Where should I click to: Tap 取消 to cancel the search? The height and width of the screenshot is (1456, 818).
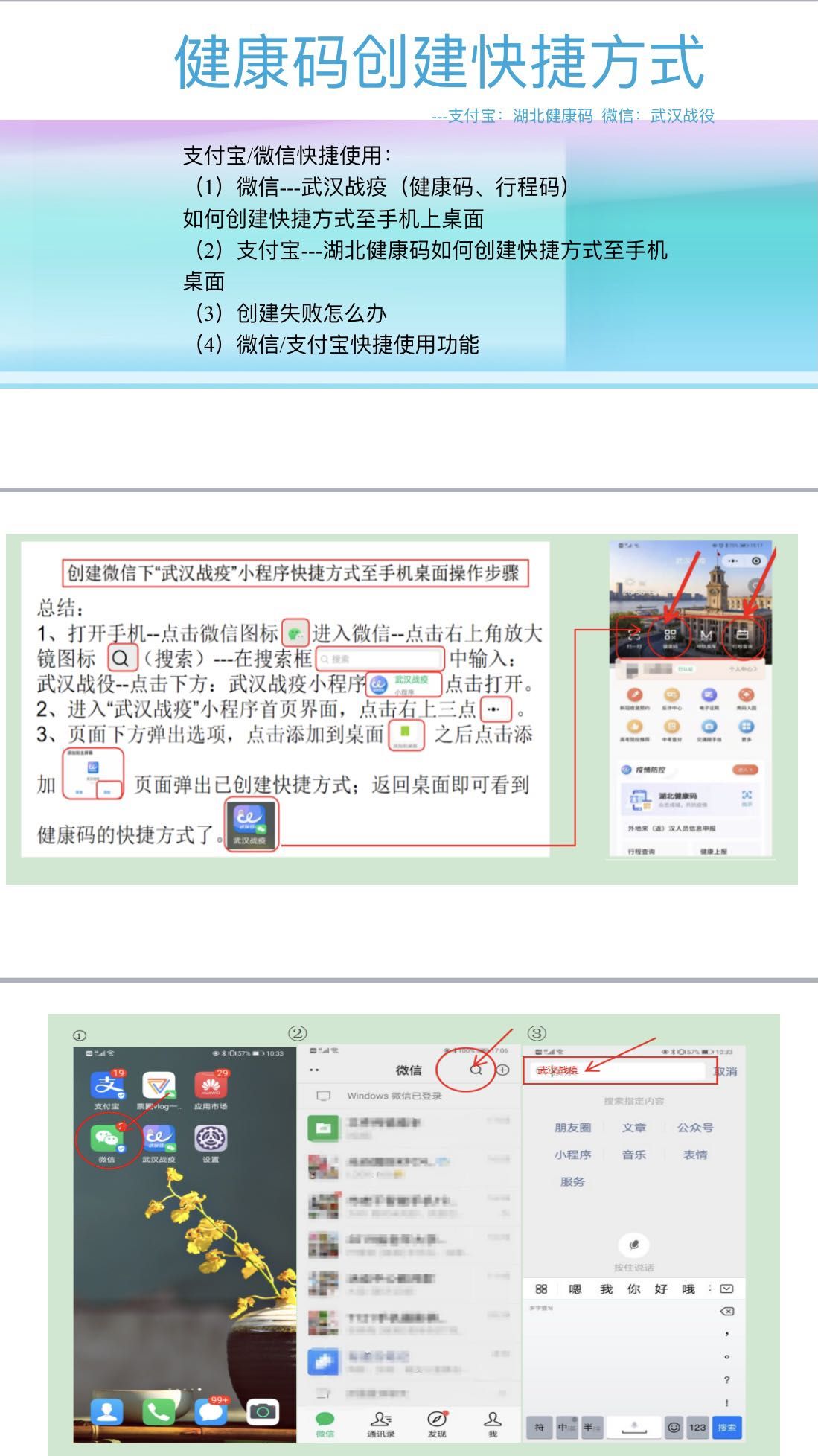(725, 1071)
